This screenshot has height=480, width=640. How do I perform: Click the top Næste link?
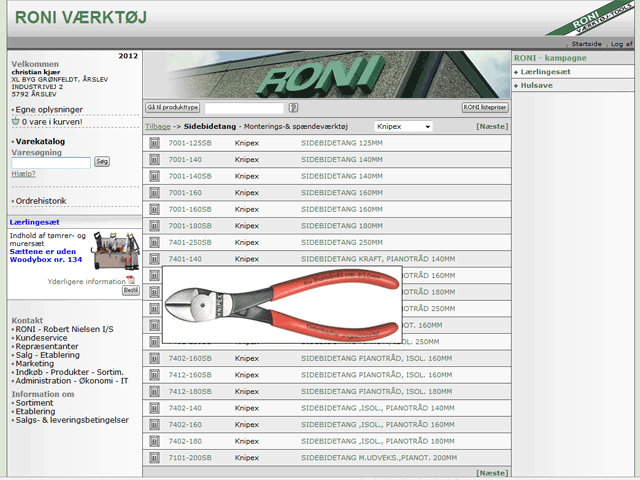(492, 127)
